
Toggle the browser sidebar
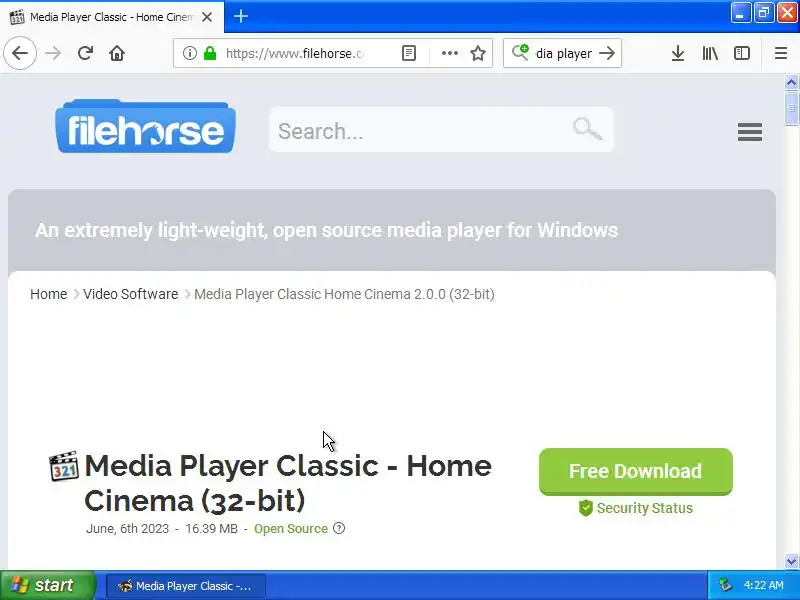[742, 53]
